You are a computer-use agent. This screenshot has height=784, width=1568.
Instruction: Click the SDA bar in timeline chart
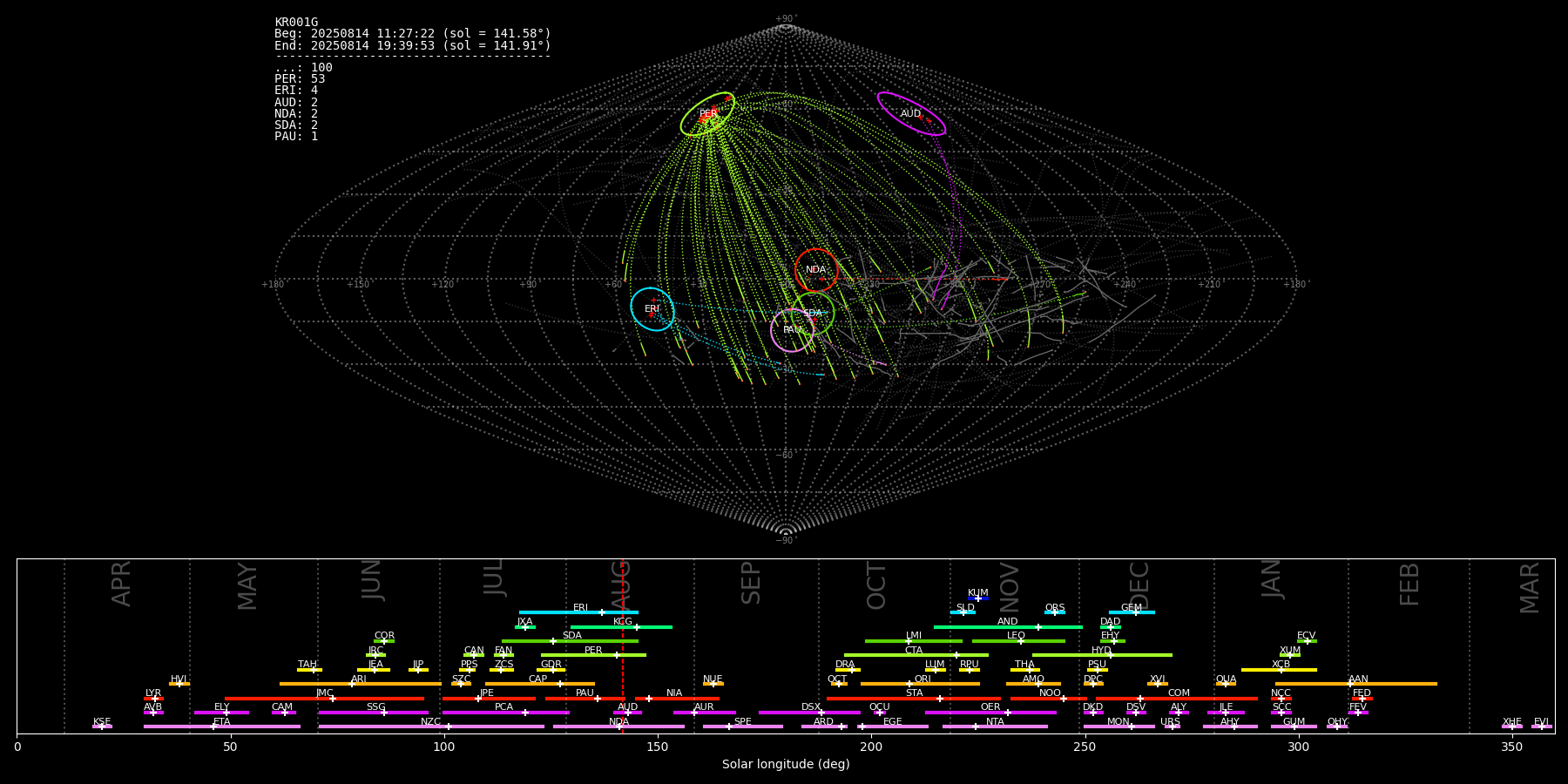pyautogui.click(x=570, y=641)
